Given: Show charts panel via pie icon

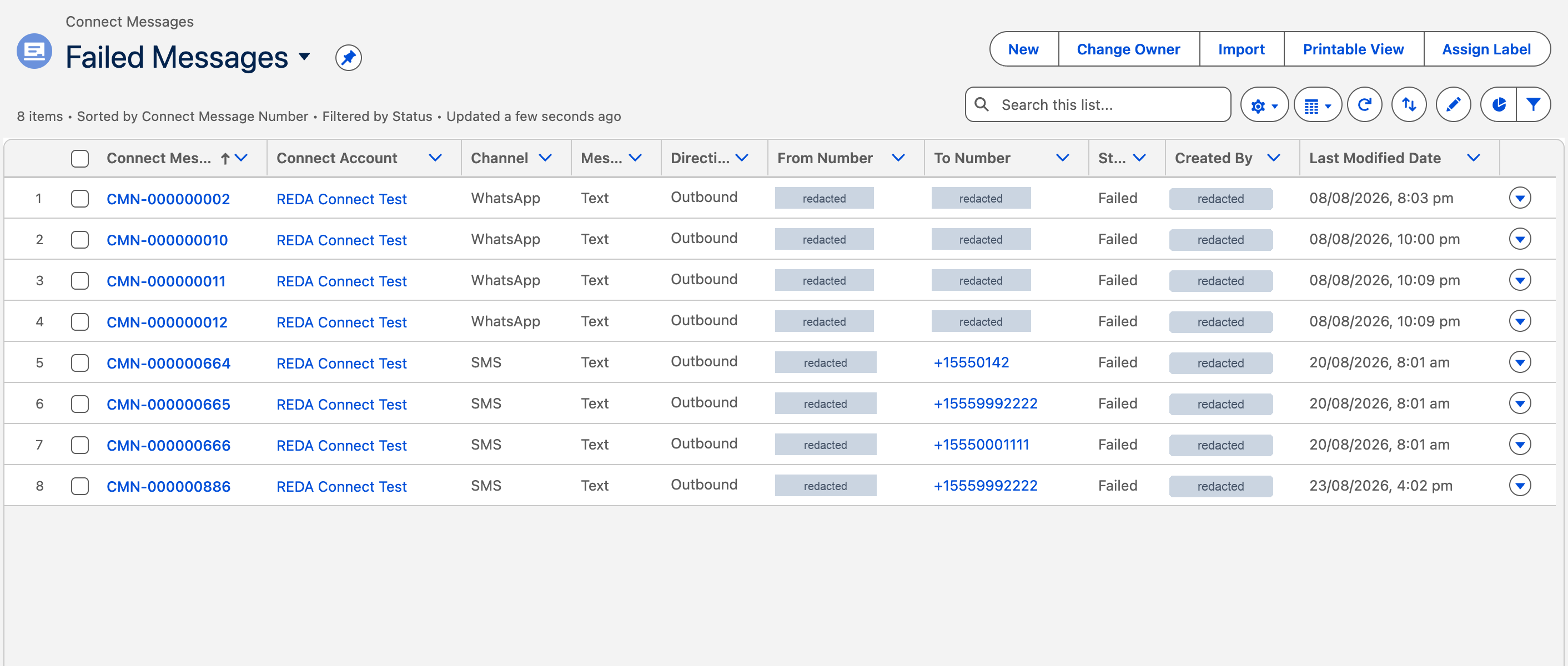Looking at the screenshot, I should (x=1499, y=105).
